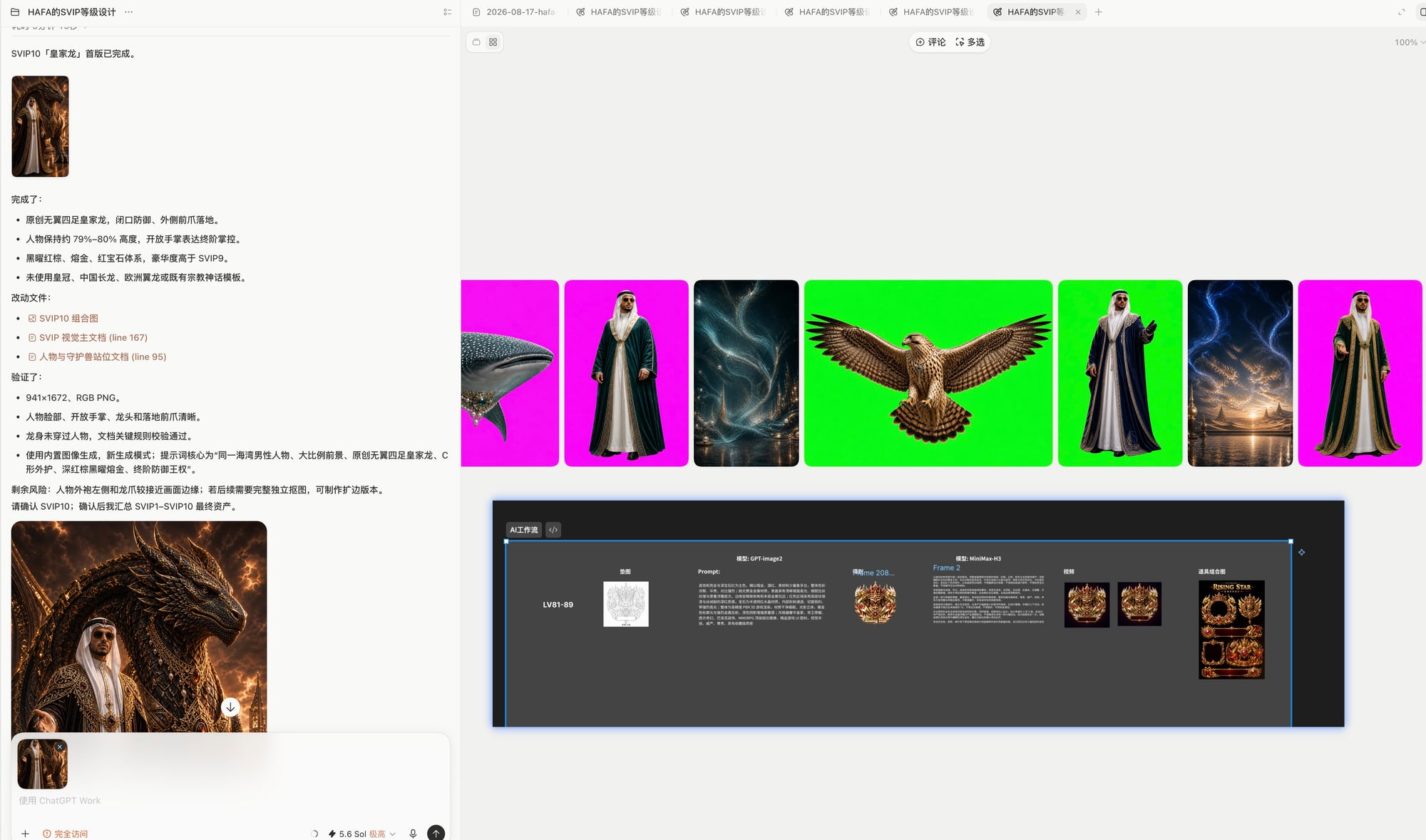The image size is (1426, 840).
Task: Click the list outline icon at the chat panel's top right
Action: pyautogui.click(x=447, y=12)
